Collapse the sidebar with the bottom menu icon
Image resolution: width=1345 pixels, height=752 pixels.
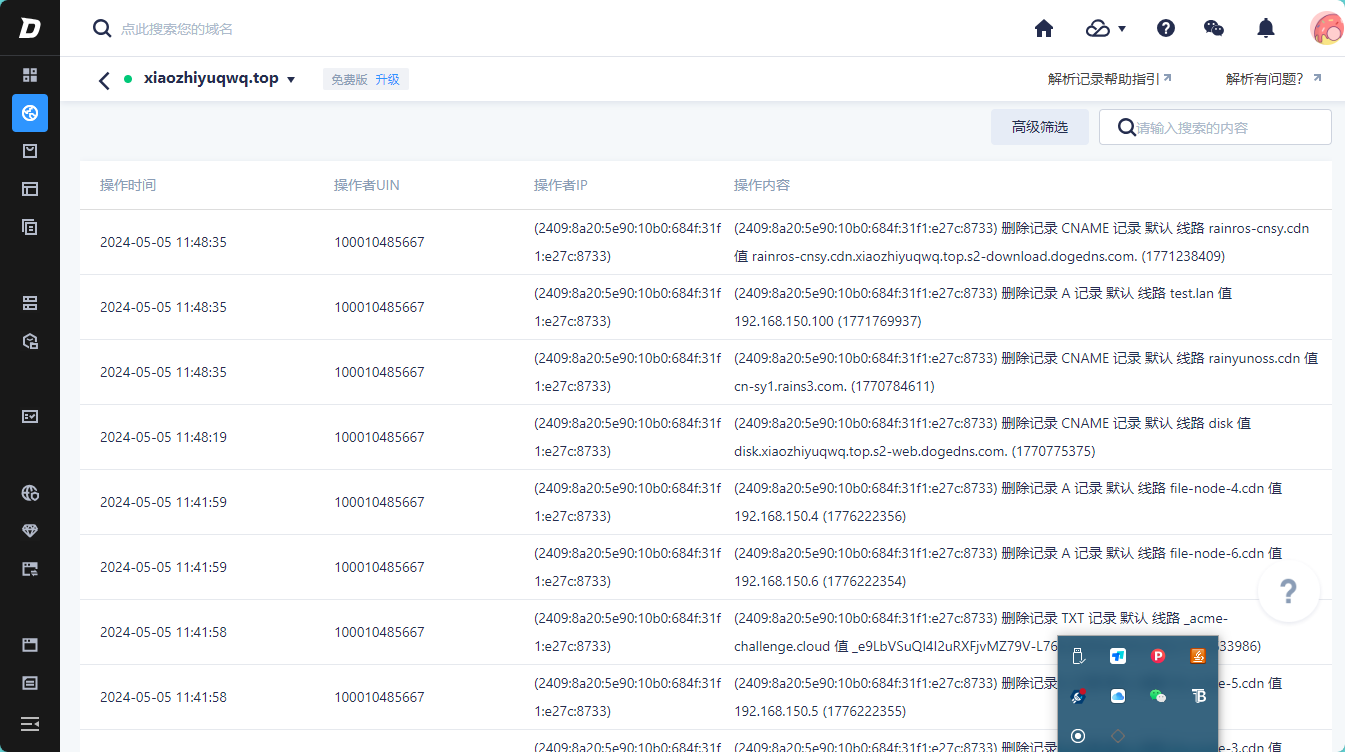(x=30, y=723)
